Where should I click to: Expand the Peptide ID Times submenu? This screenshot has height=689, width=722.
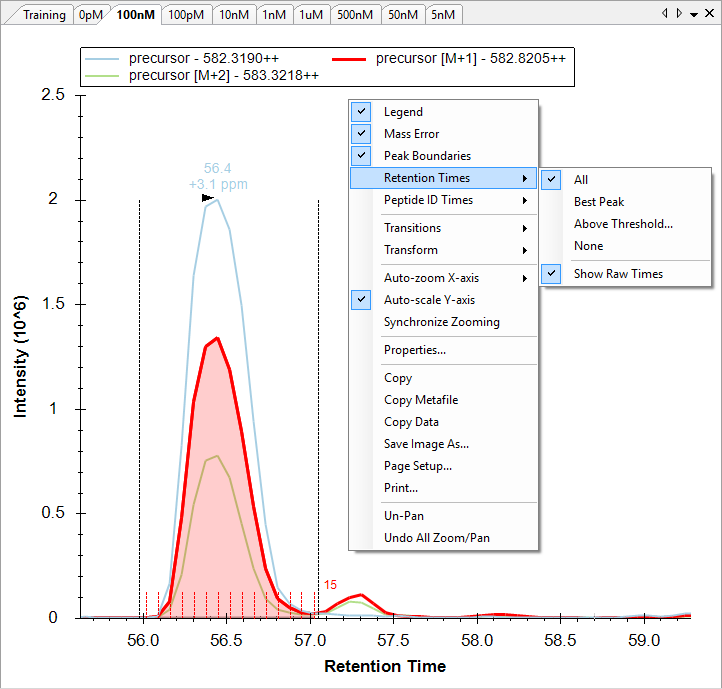(428, 200)
